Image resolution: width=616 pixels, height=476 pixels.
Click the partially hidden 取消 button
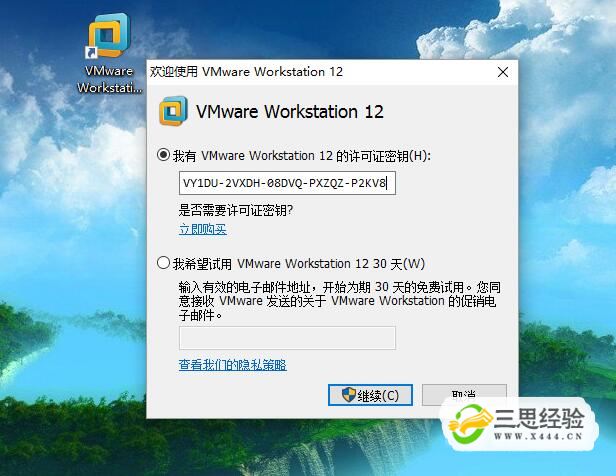point(464,394)
